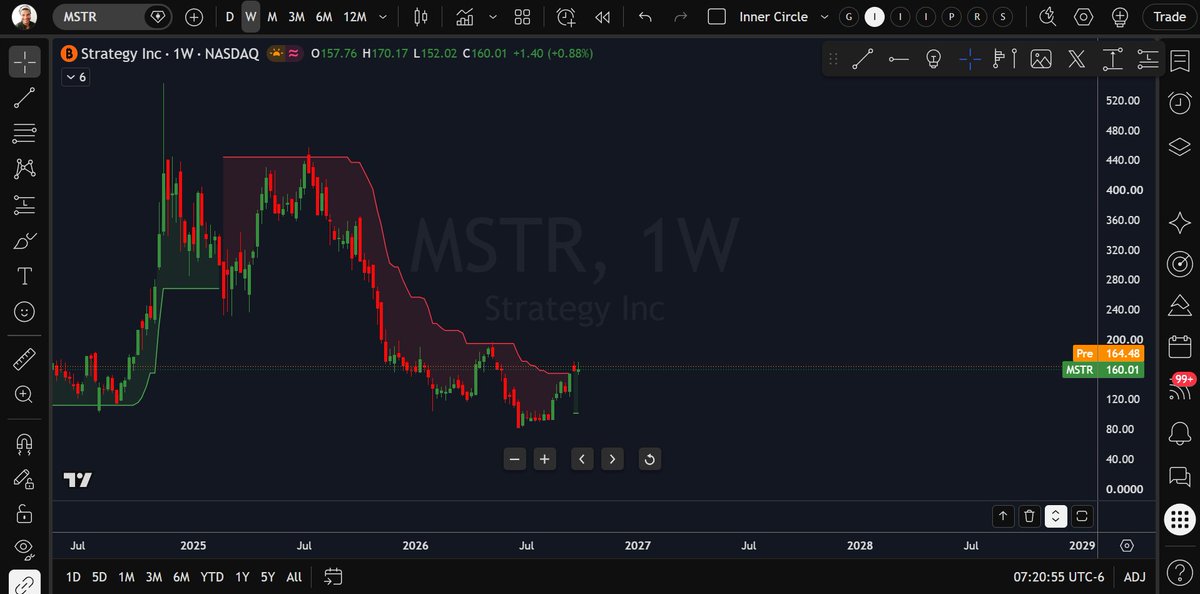Image resolution: width=1200 pixels, height=594 pixels.
Task: Select the lightbulb idea tool in favorites bar
Action: 934,60
